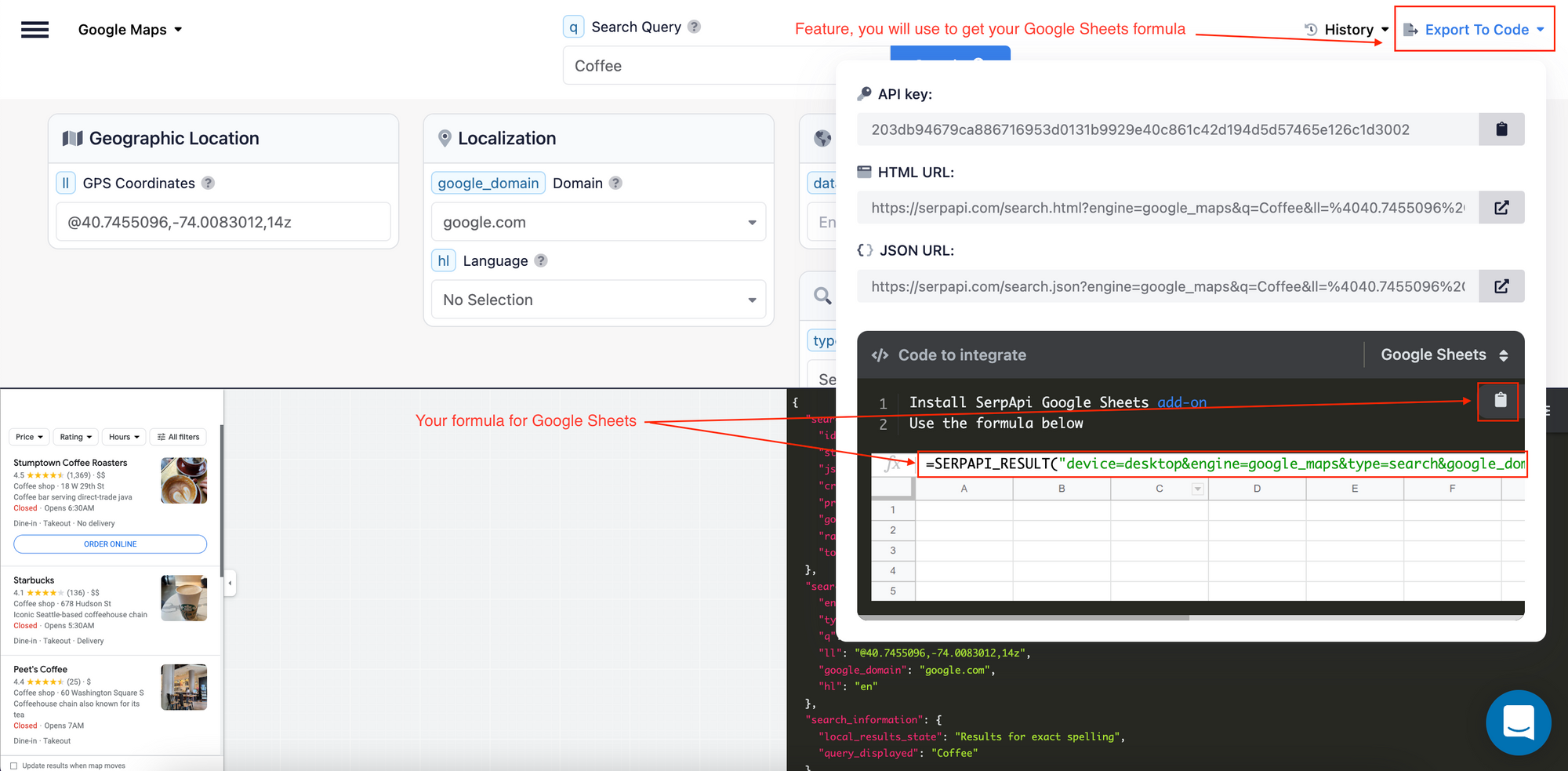This screenshot has height=771, width=1568.
Task: Click the code panel horizontal scrollbar
Action: pyautogui.click(x=1023, y=618)
